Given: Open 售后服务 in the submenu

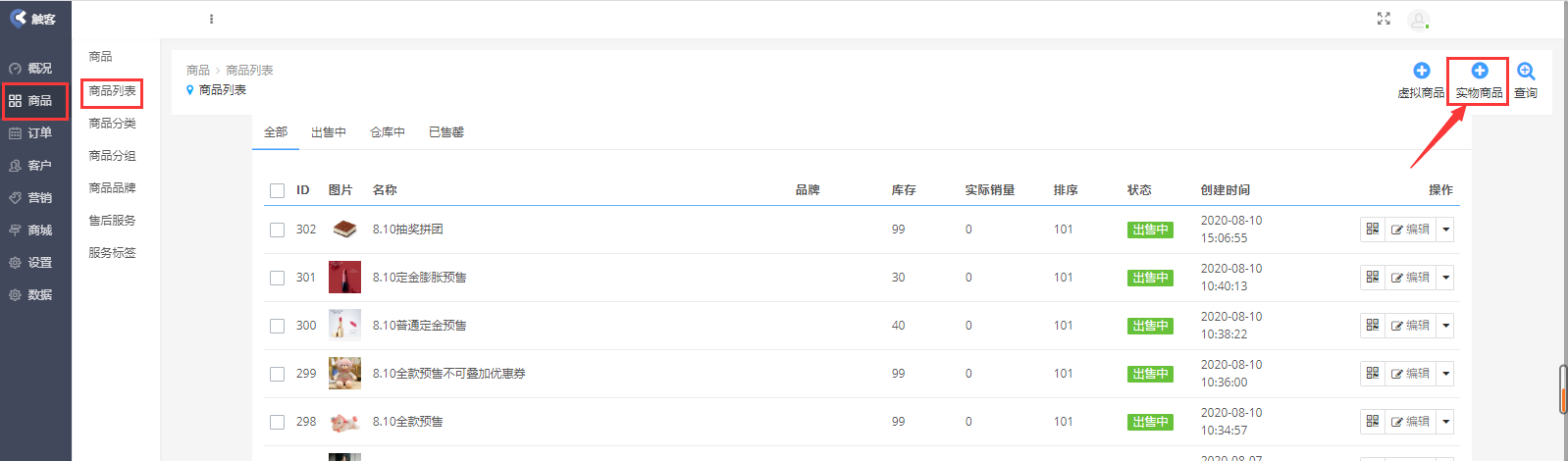Looking at the screenshot, I should pos(112,220).
